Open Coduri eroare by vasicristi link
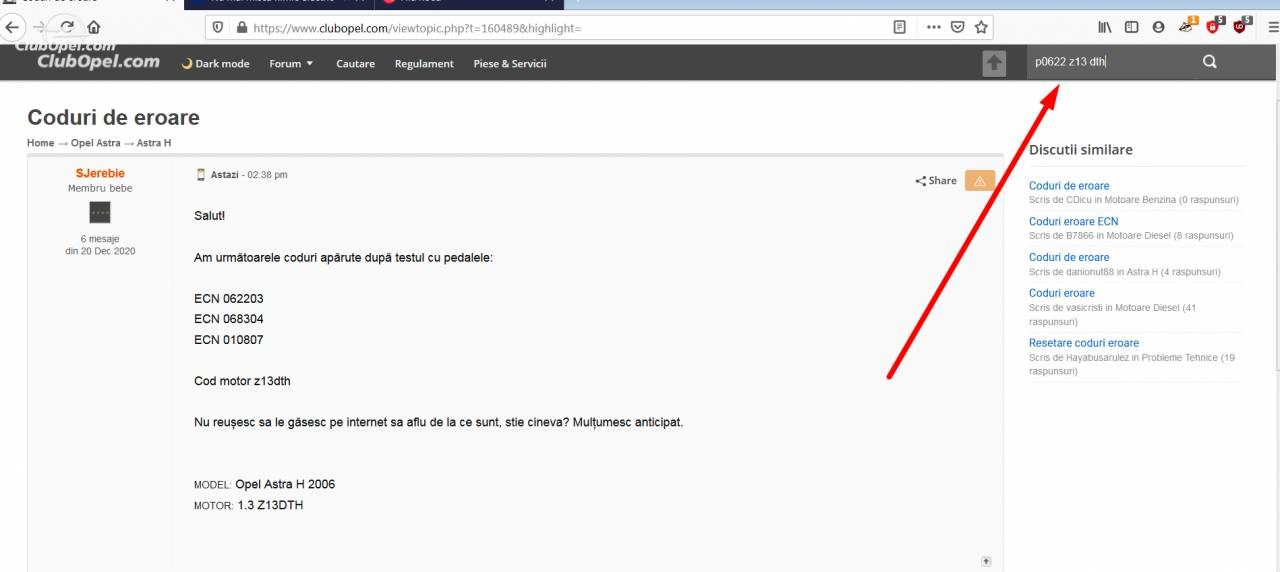Viewport: 1280px width, 572px height. coord(1062,293)
